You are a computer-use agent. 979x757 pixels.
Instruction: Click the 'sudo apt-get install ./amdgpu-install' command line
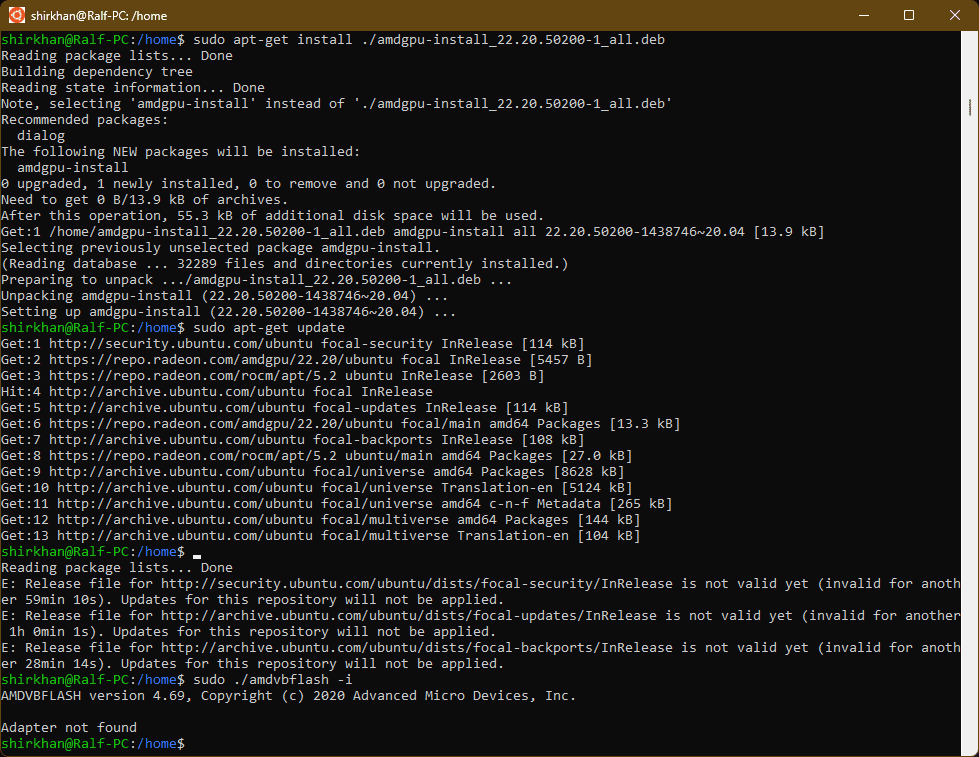tap(333, 39)
